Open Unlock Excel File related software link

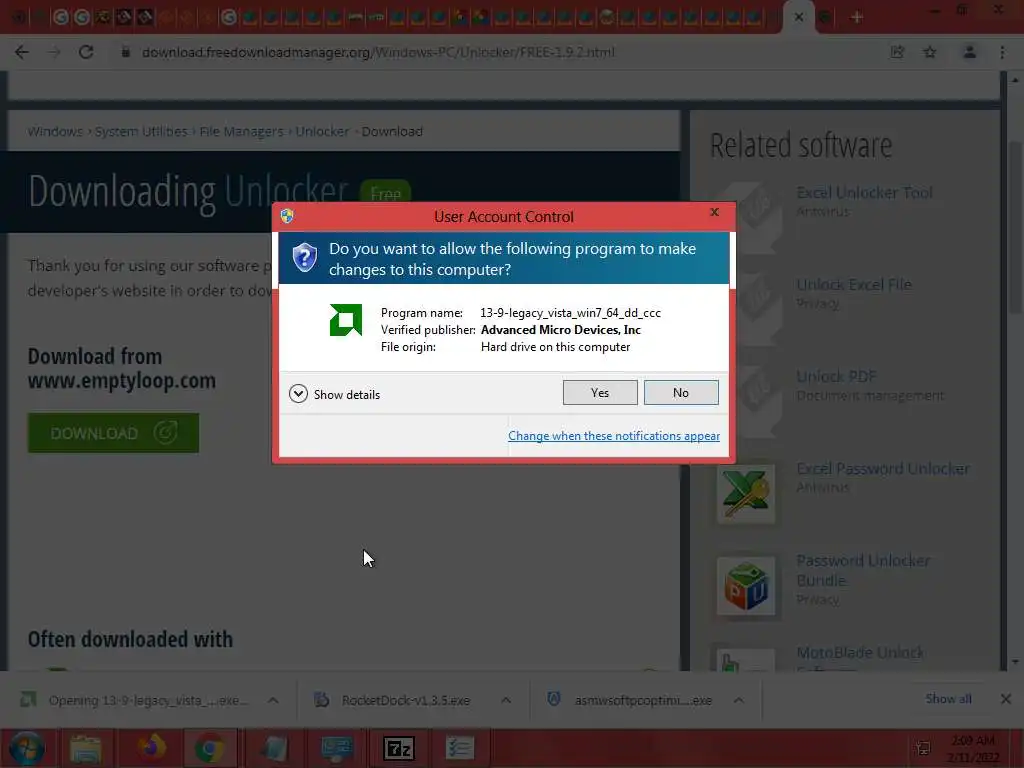[x=854, y=285]
